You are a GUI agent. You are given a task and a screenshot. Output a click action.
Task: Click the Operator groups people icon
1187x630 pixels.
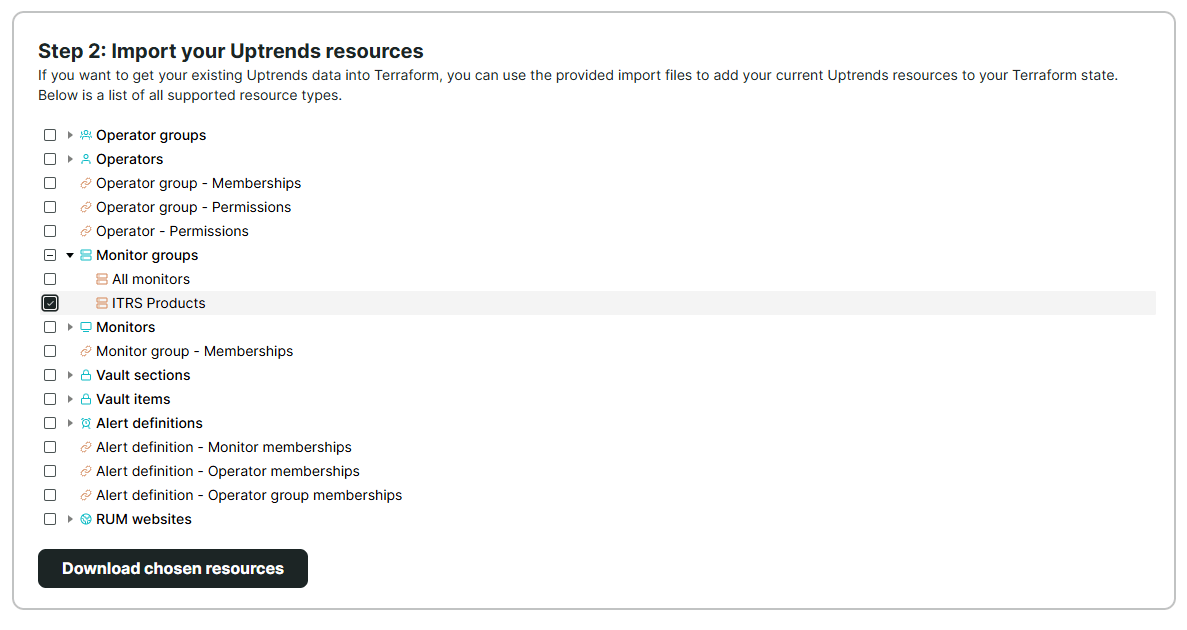point(86,134)
